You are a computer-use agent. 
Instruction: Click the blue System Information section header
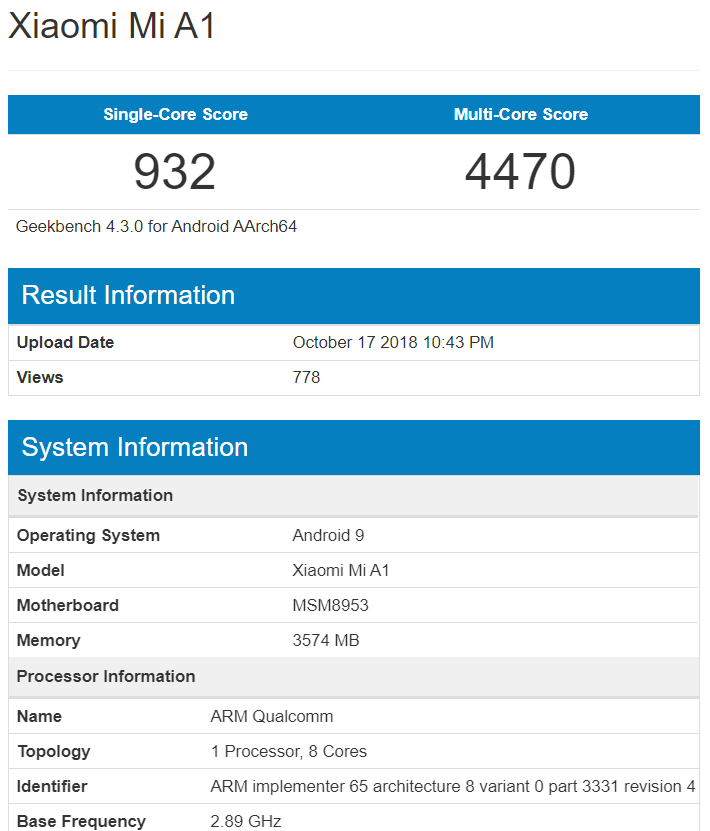pyautogui.click(x=354, y=447)
